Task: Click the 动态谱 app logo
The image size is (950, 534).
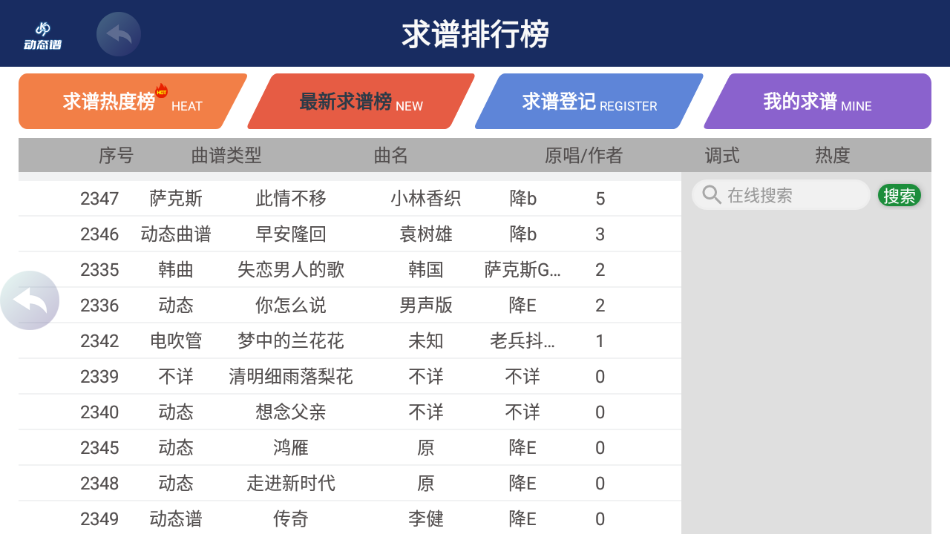Action: (43, 35)
